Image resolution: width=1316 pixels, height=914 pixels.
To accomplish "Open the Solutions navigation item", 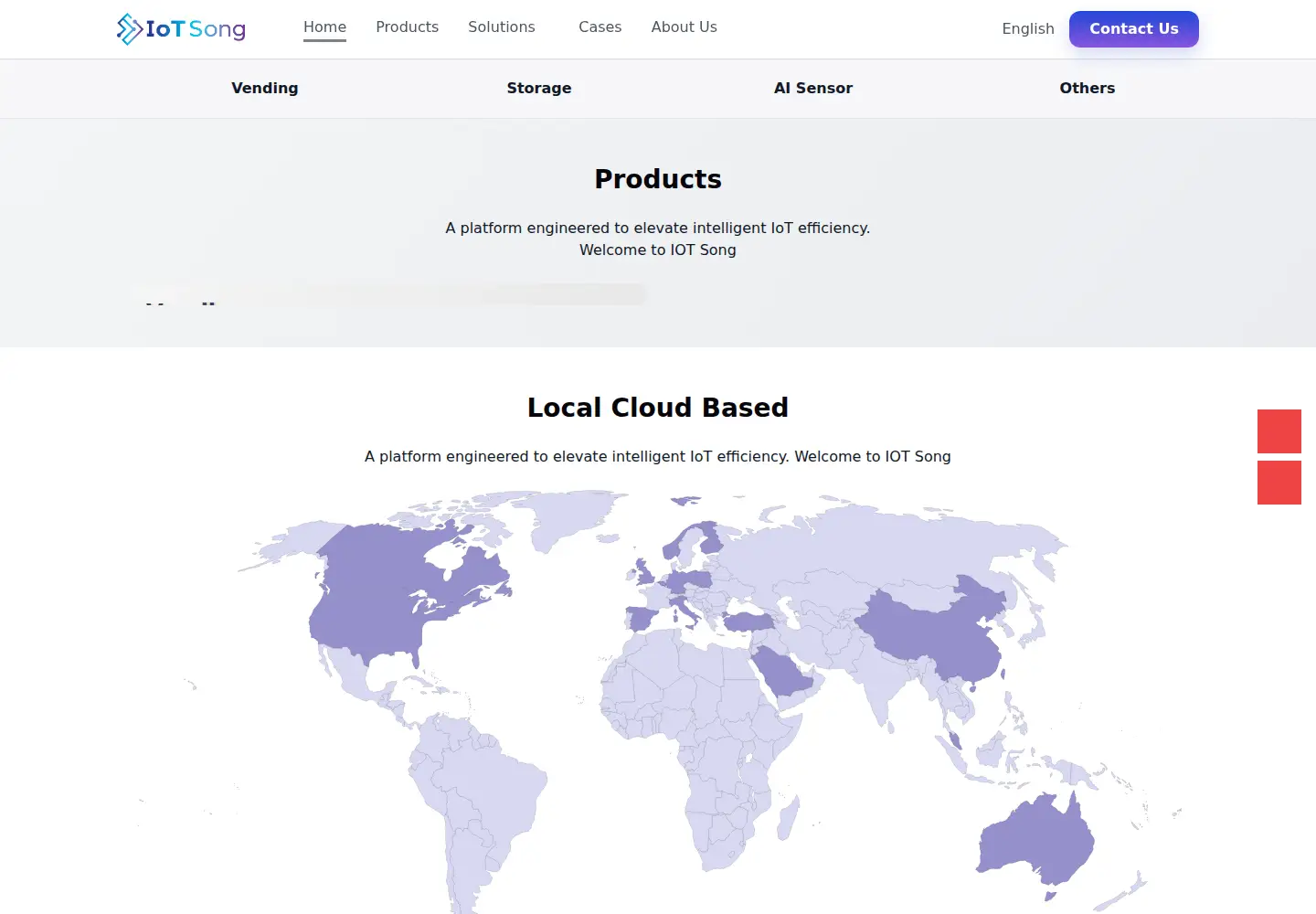I will (x=502, y=27).
